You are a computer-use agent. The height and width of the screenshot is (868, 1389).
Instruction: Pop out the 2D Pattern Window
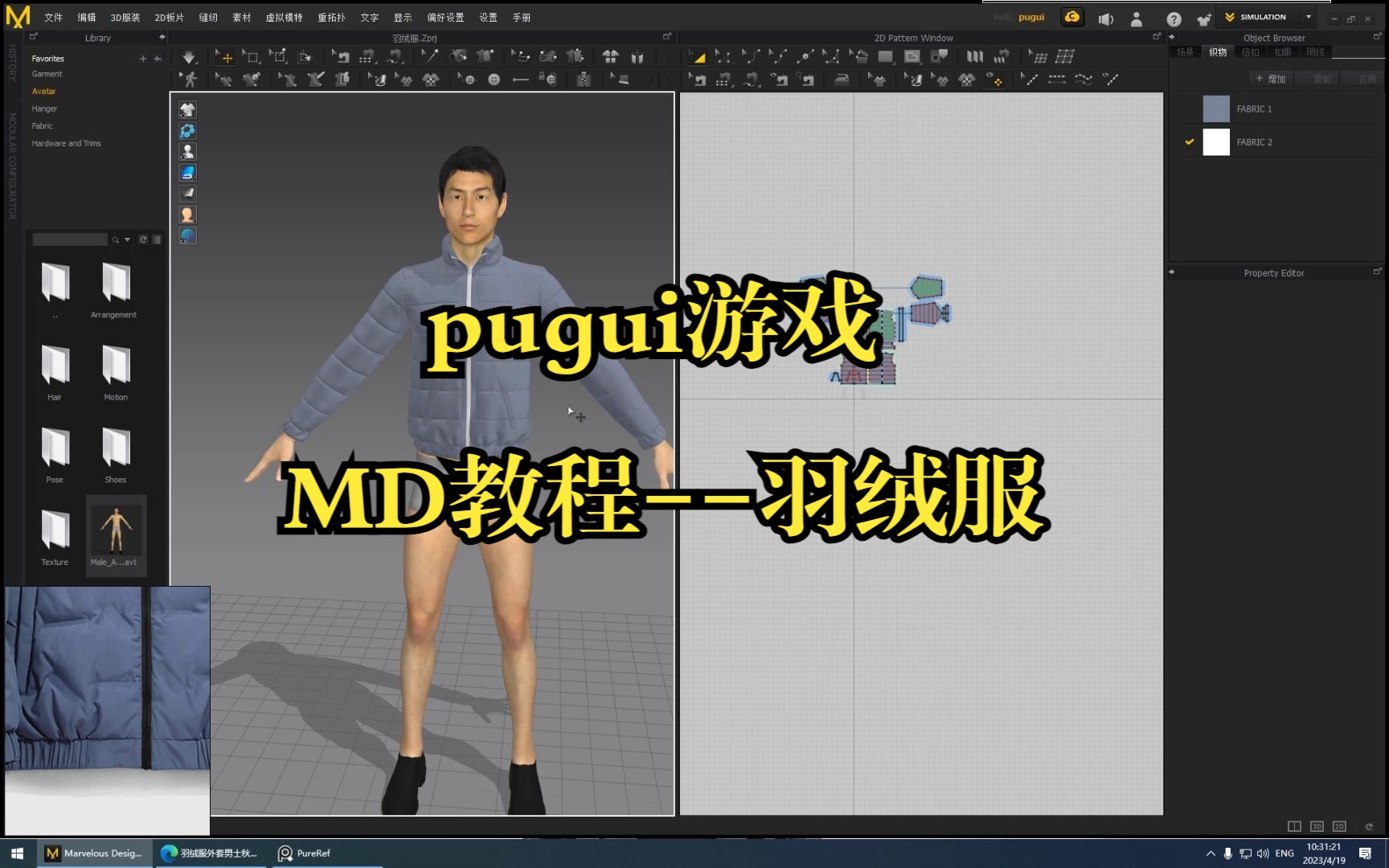pos(1157,36)
